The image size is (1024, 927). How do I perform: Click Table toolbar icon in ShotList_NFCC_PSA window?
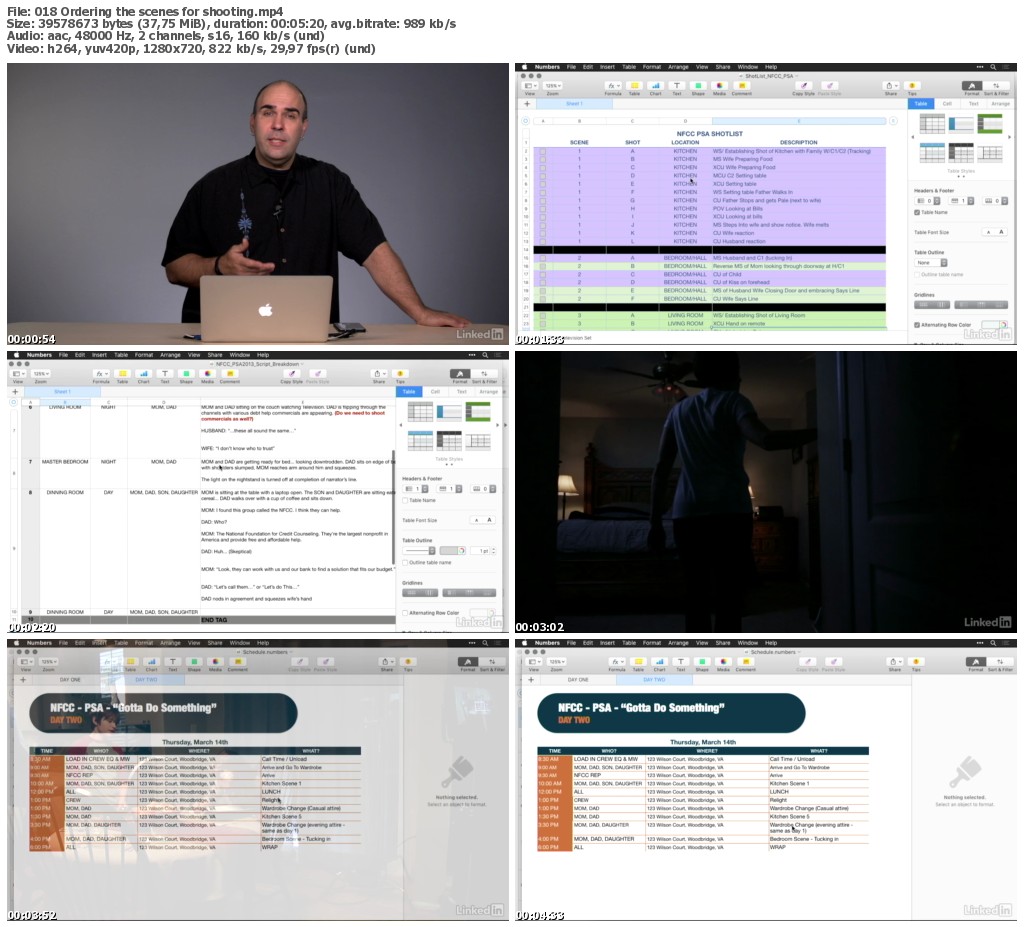tap(634, 86)
